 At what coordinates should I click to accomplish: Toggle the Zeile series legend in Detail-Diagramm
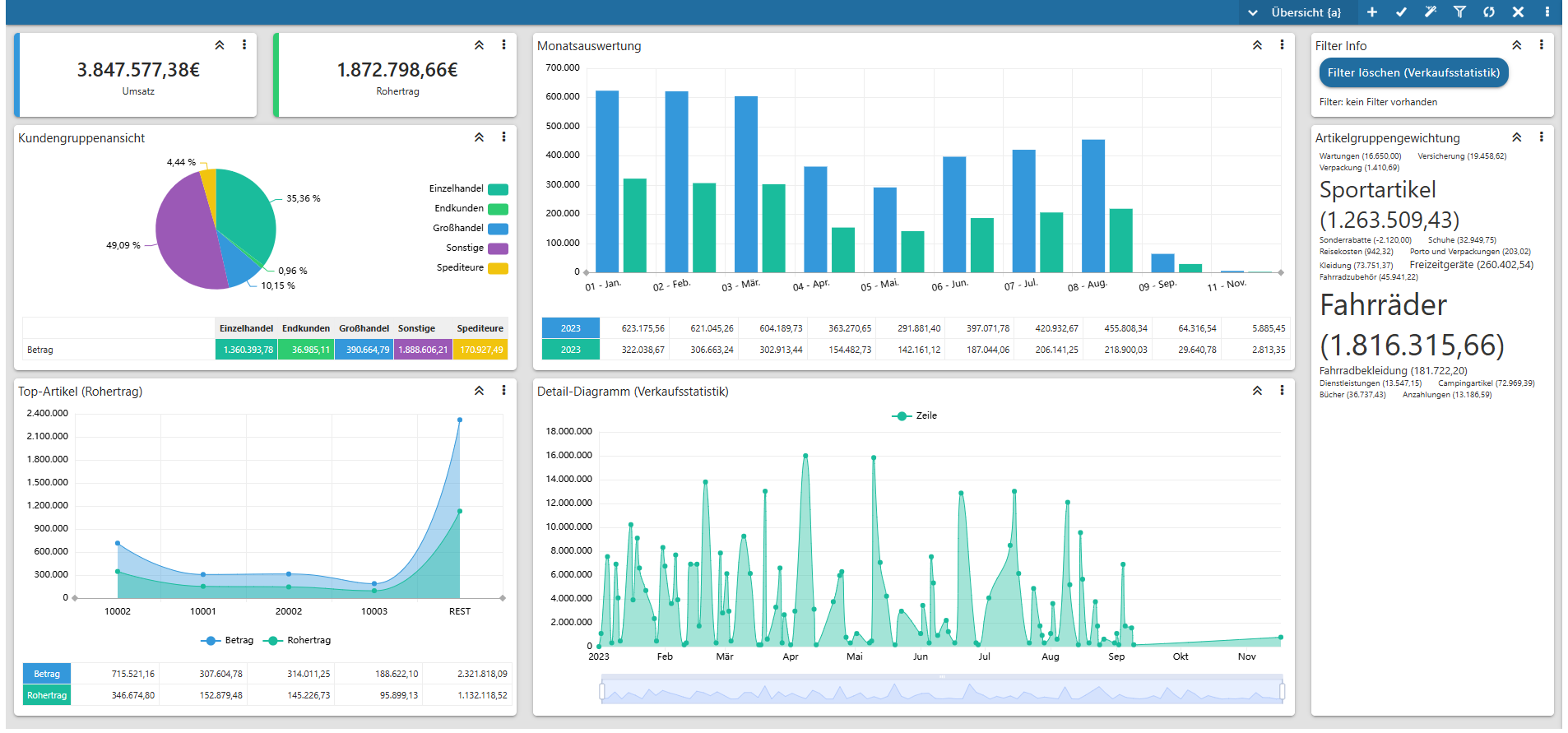pos(914,416)
